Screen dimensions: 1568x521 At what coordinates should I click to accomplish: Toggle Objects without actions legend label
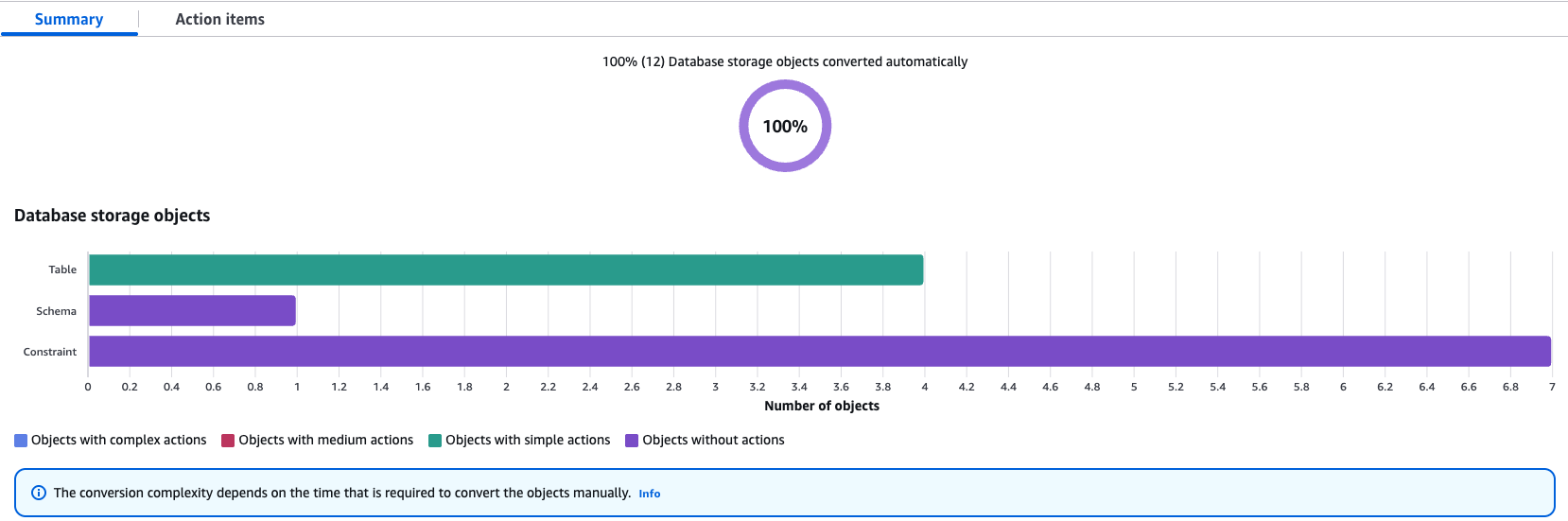713,440
